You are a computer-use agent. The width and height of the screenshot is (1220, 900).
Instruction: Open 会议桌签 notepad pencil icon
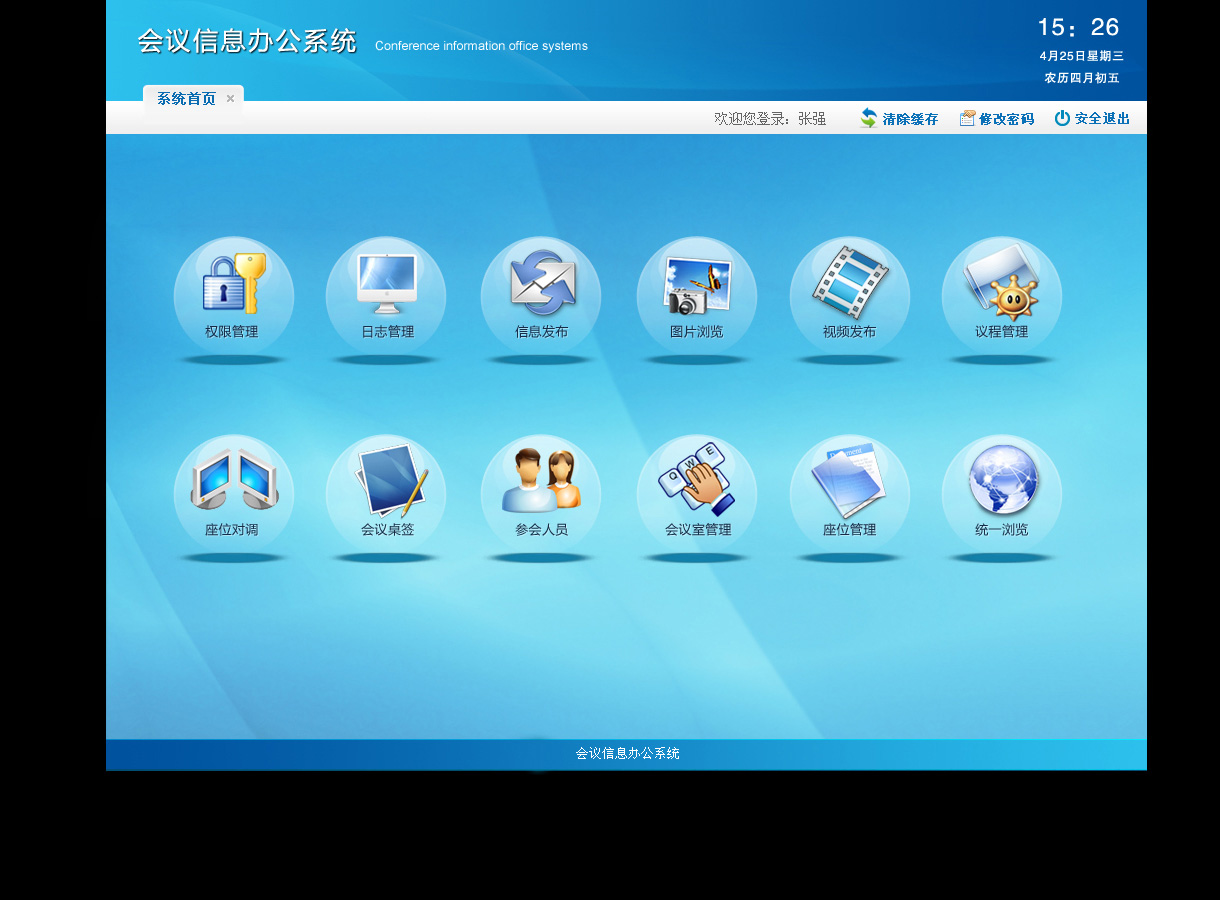(x=392, y=480)
